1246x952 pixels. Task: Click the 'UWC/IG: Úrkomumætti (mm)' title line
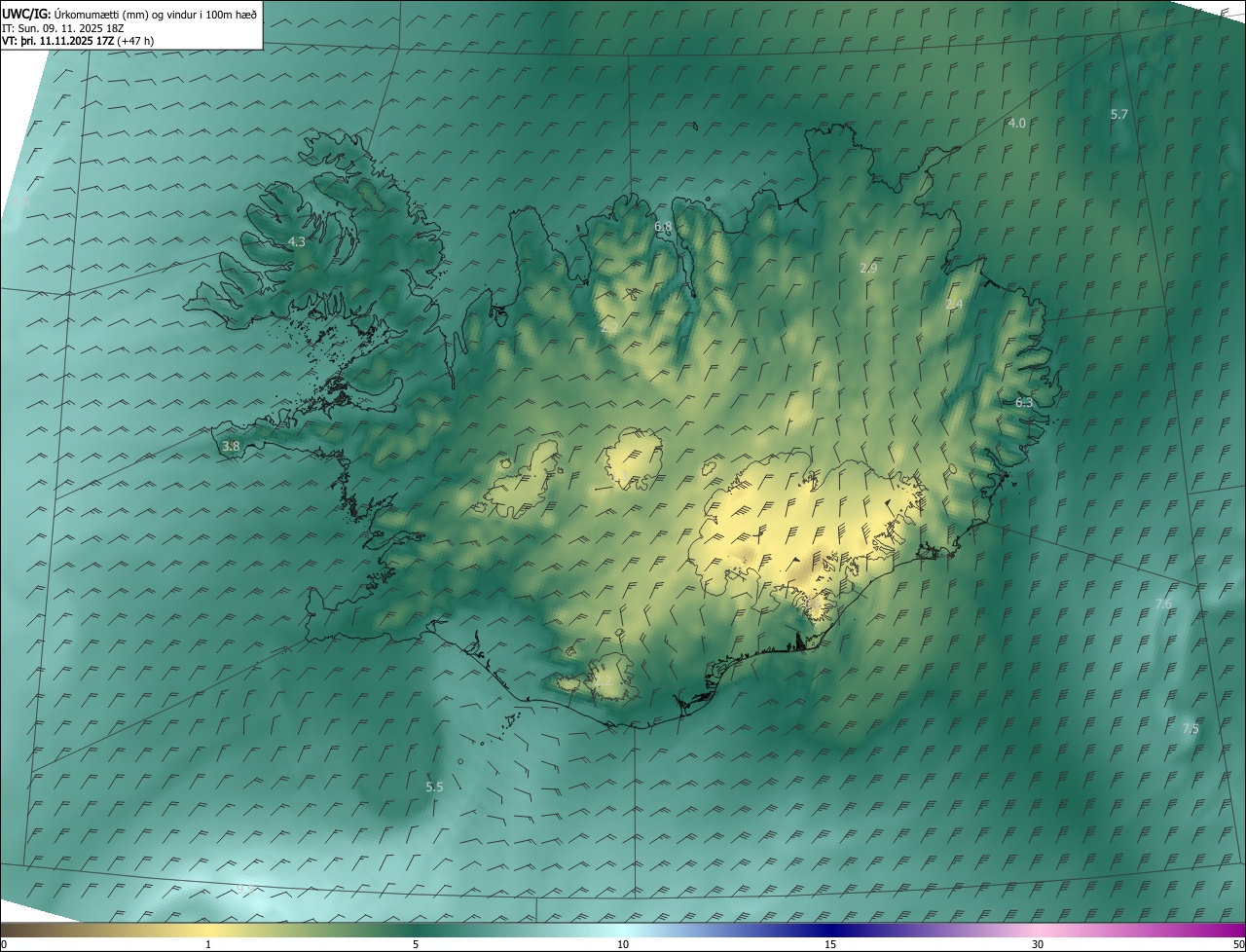pos(130,14)
